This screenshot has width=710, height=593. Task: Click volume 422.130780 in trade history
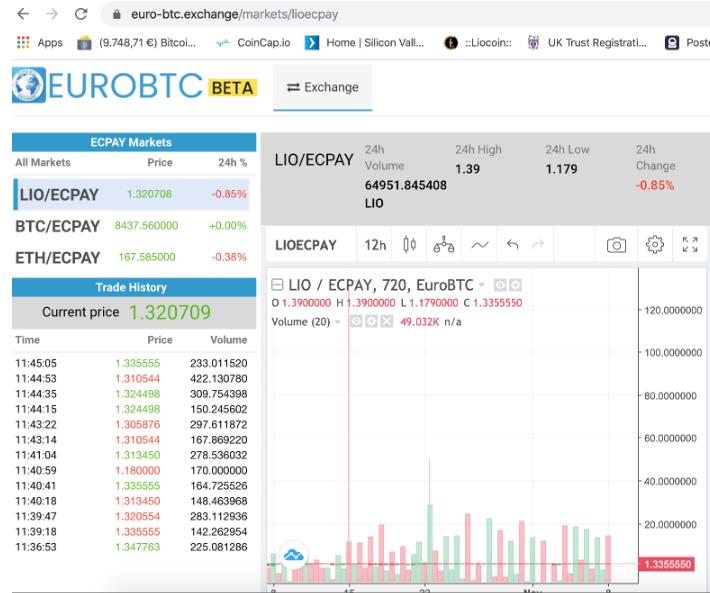click(x=219, y=378)
